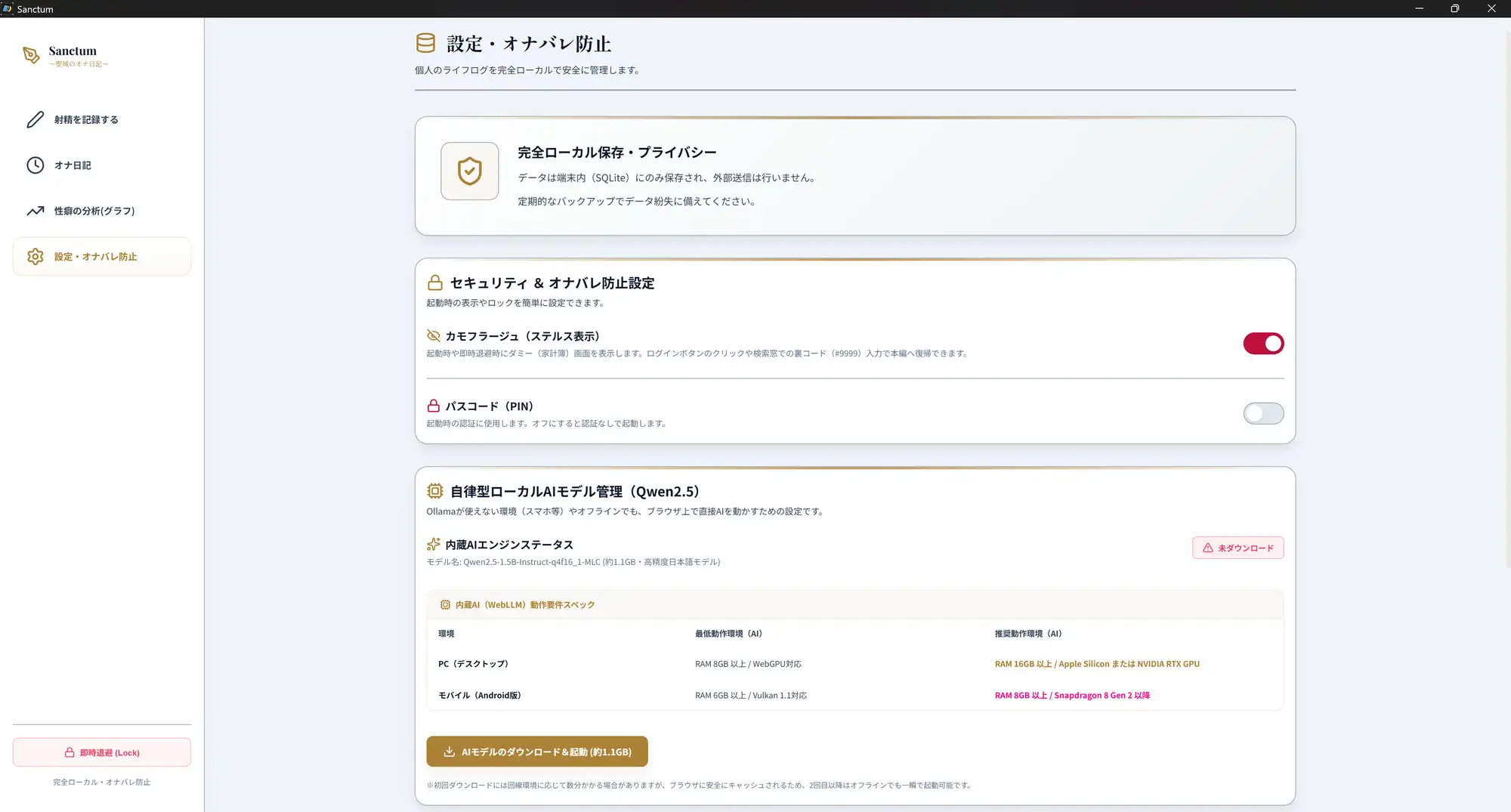Click the database icon in page header
The image size is (1511, 812).
(x=425, y=43)
